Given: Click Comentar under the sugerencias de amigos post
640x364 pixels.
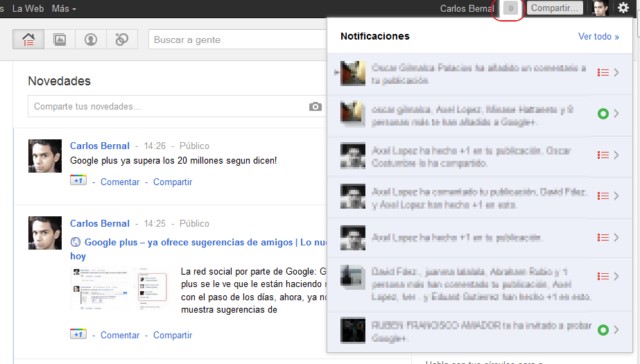Looking at the screenshot, I should 120,335.
